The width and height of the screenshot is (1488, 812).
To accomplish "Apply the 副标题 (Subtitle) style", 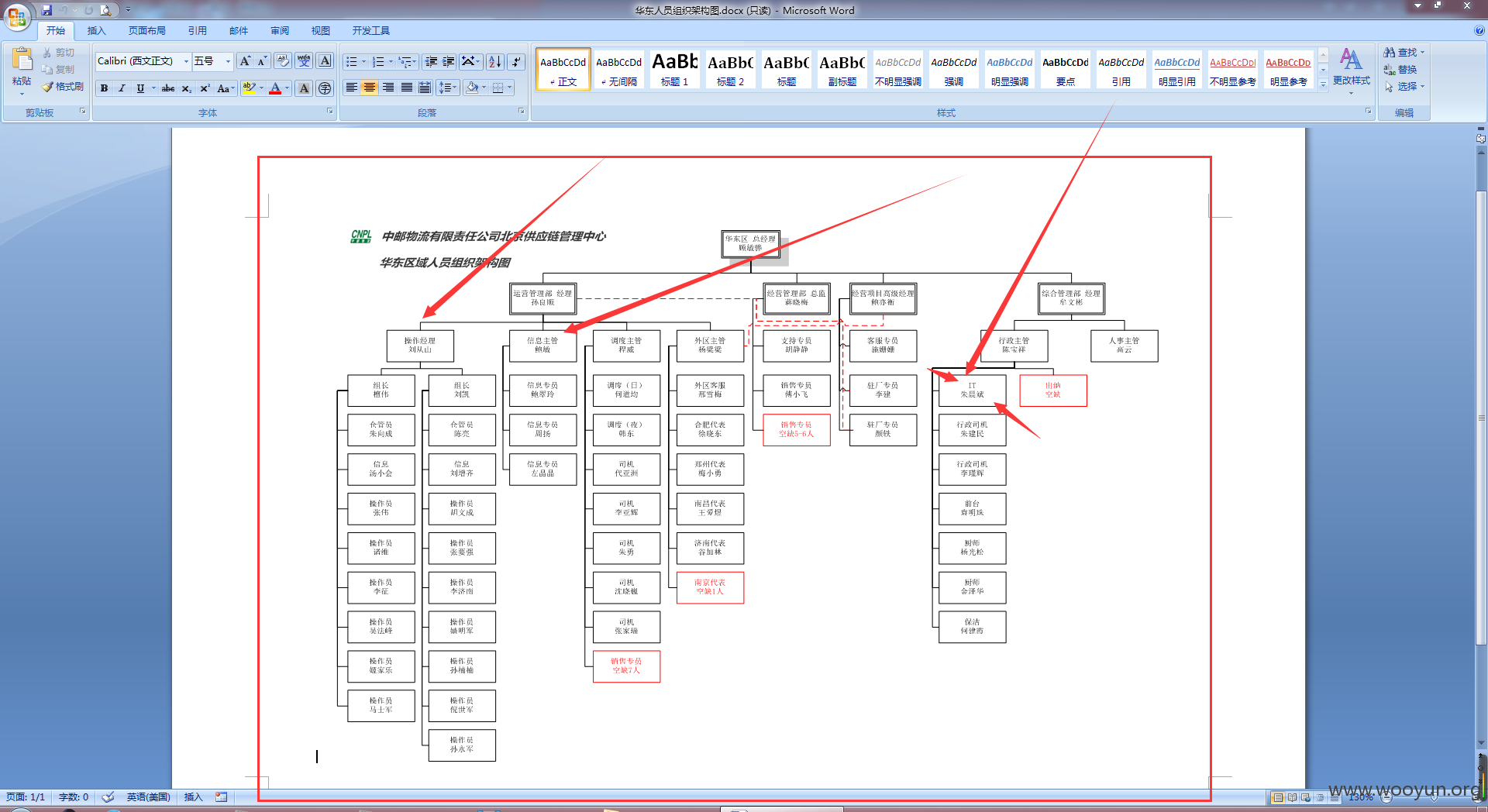I will coord(842,69).
